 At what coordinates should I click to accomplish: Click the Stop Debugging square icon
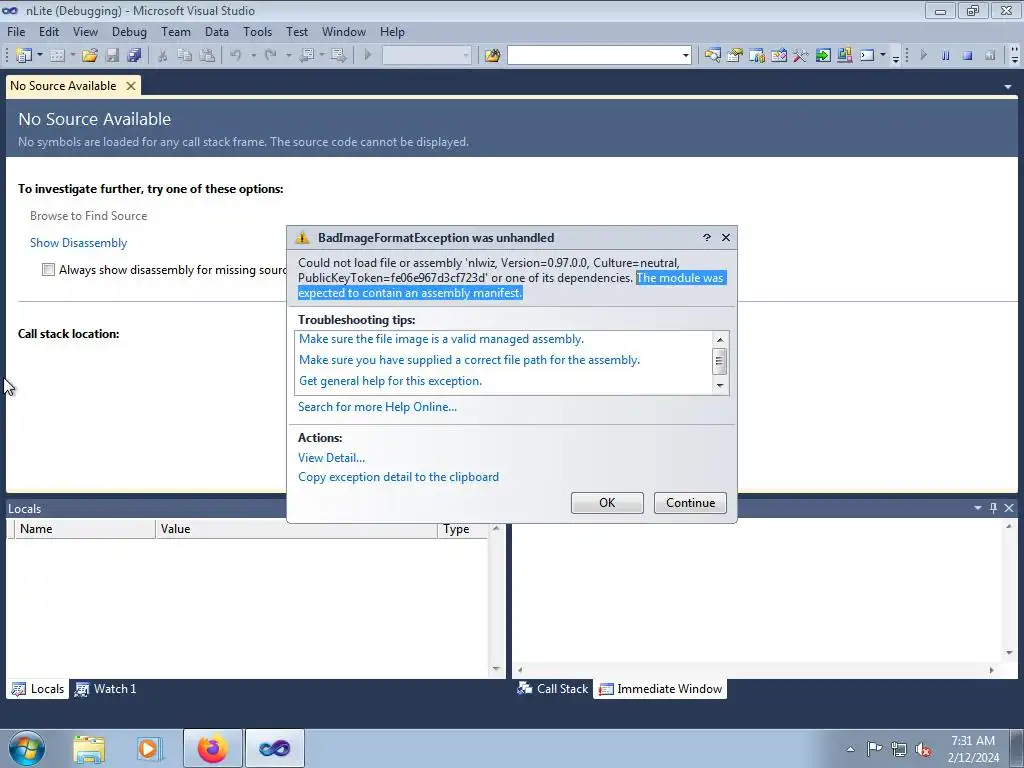pos(968,56)
